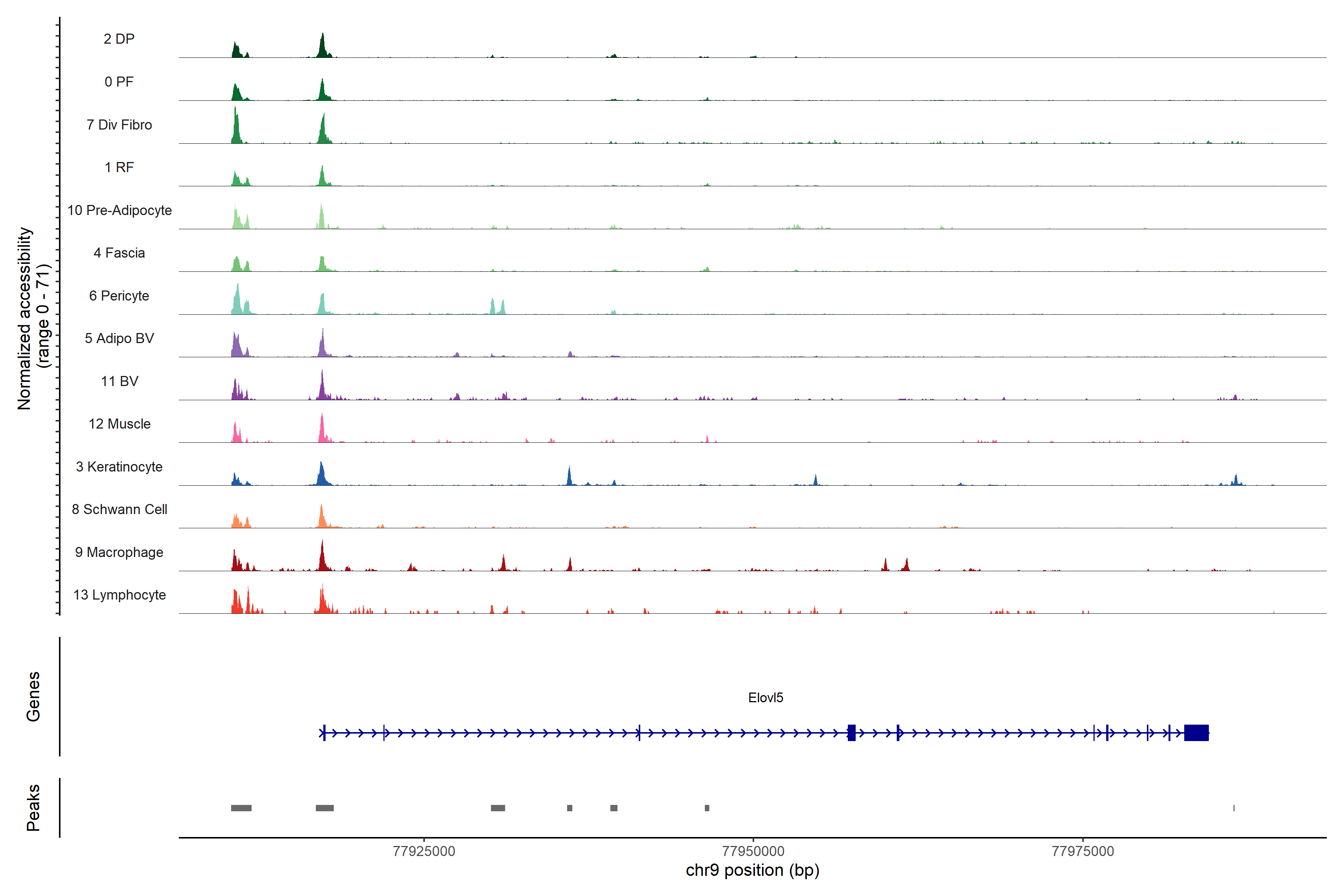Click the leftmost gray peak bar
The height and width of the screenshot is (896, 1344).
241,808
